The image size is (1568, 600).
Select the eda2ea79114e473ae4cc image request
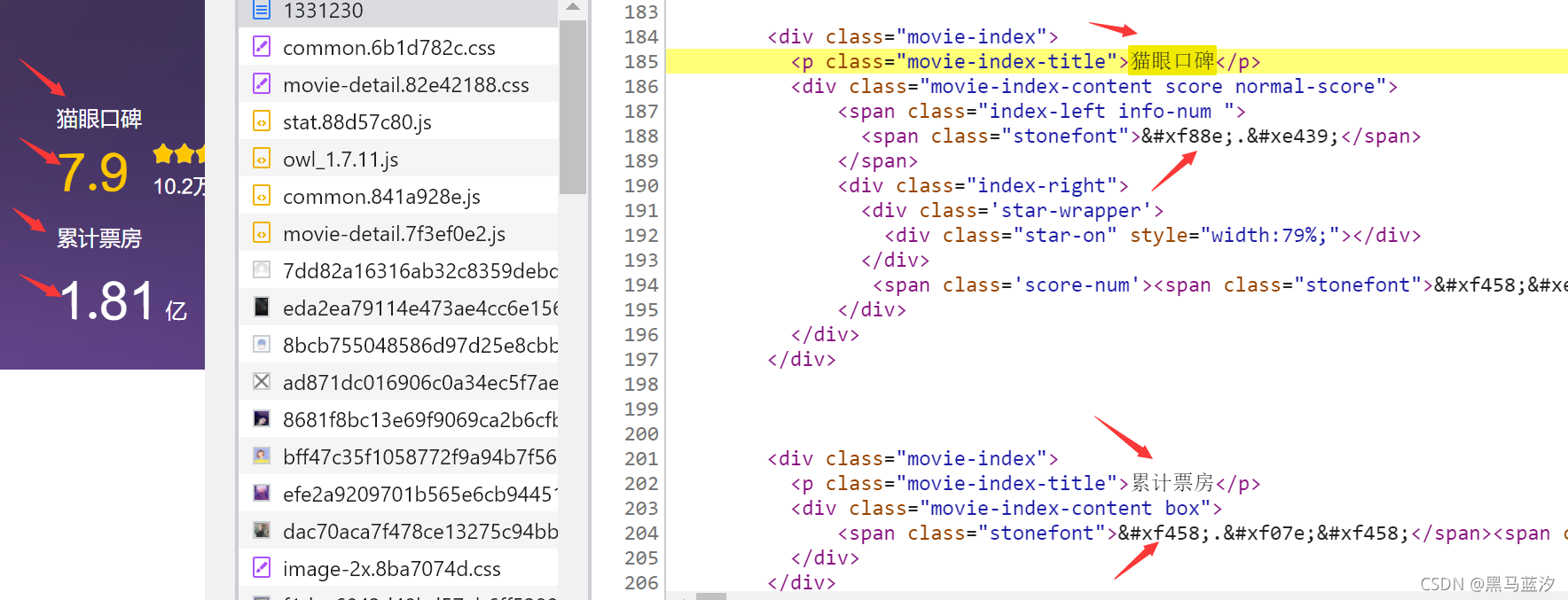pos(398,308)
